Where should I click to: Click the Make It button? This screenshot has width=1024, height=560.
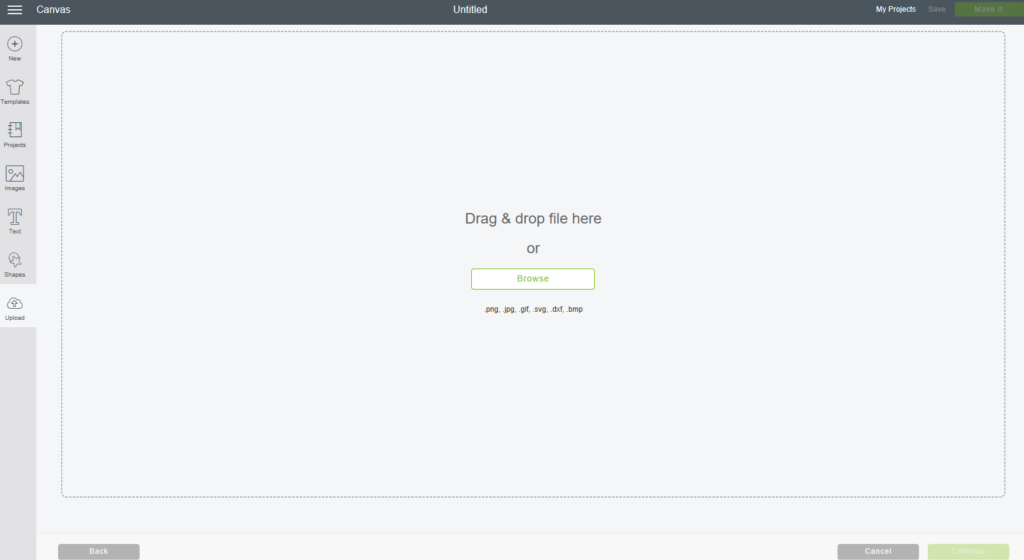click(989, 9)
